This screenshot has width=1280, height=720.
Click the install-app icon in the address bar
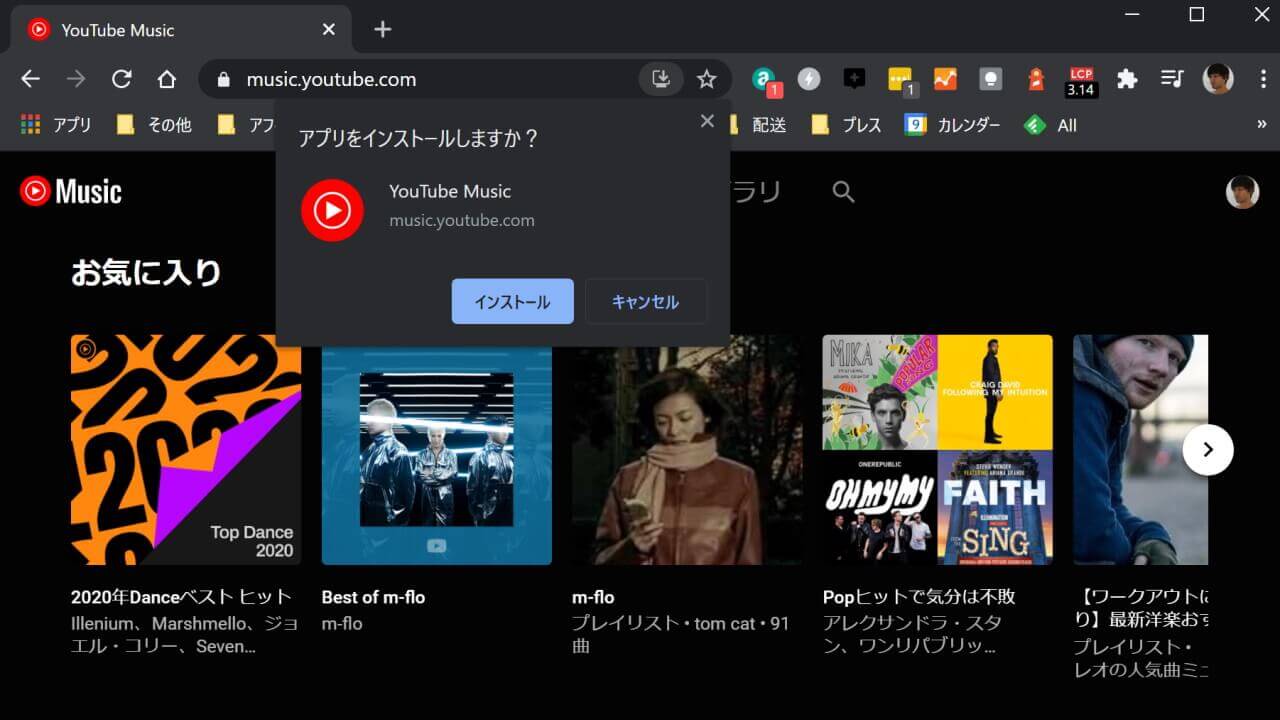pos(660,78)
